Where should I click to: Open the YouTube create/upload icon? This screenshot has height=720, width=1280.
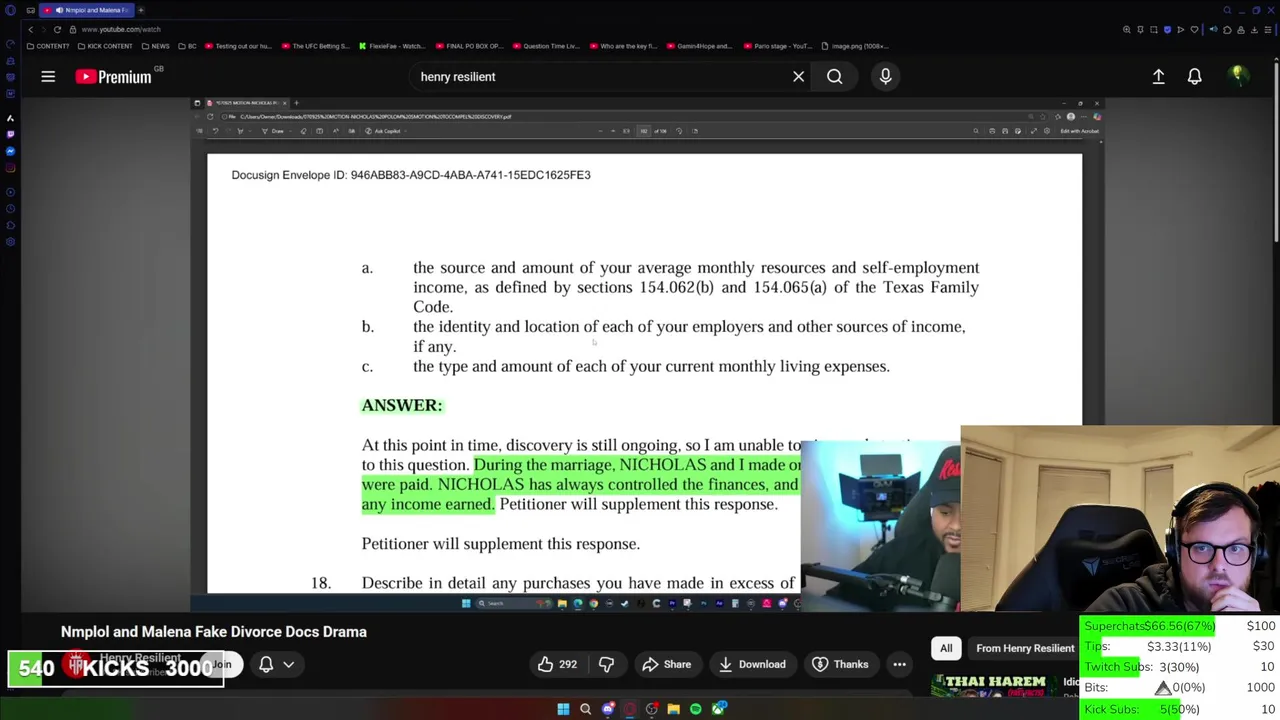coord(1158,76)
